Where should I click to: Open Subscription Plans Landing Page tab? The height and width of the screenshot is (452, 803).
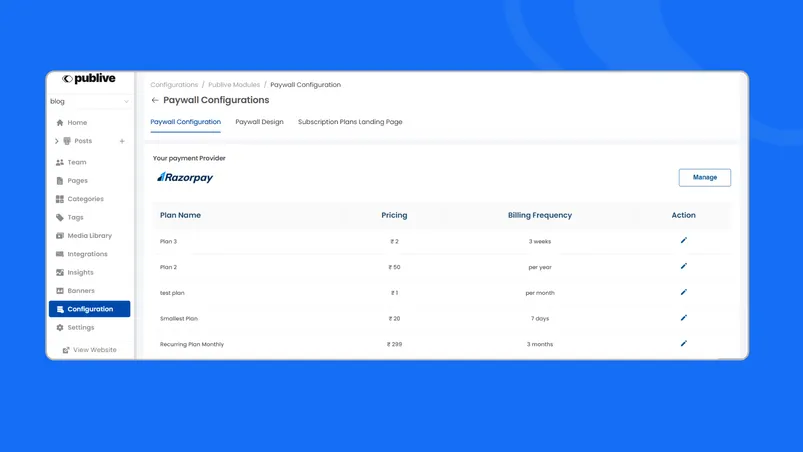coord(350,122)
